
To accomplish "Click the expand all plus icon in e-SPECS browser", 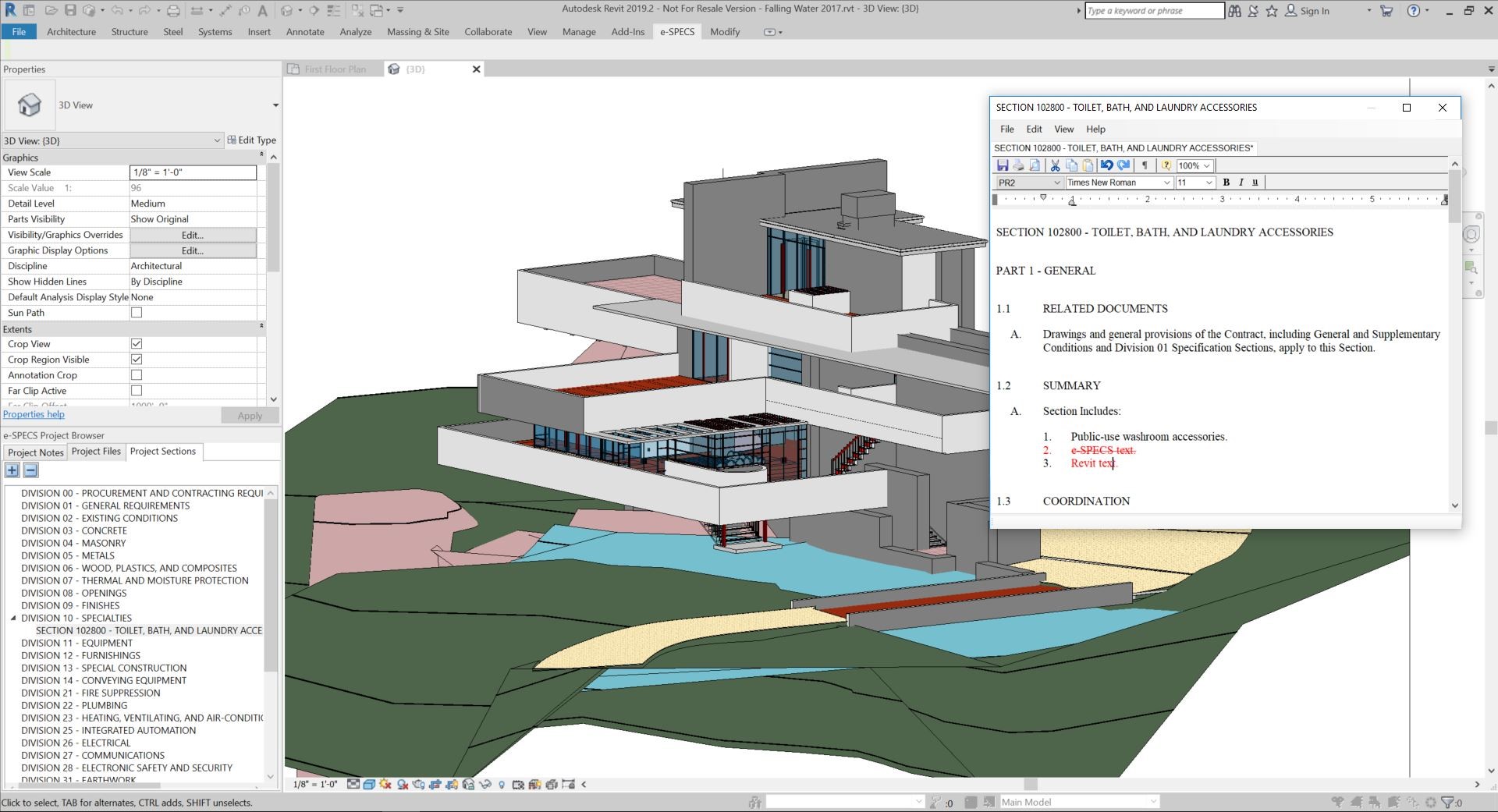I will [12, 470].
